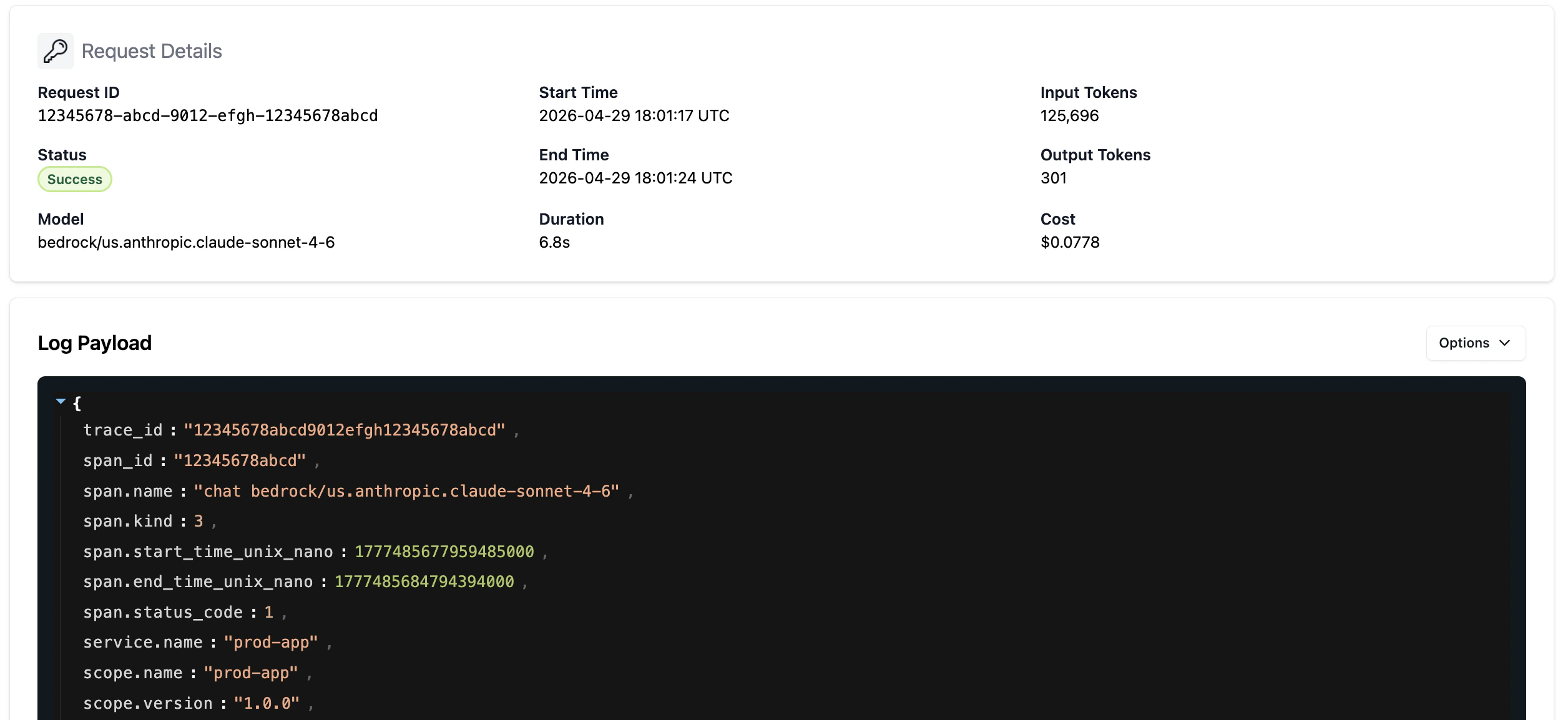Viewport: 1568px width, 720px height.
Task: Click the span_id value "12345678abcd"
Action: (240, 460)
